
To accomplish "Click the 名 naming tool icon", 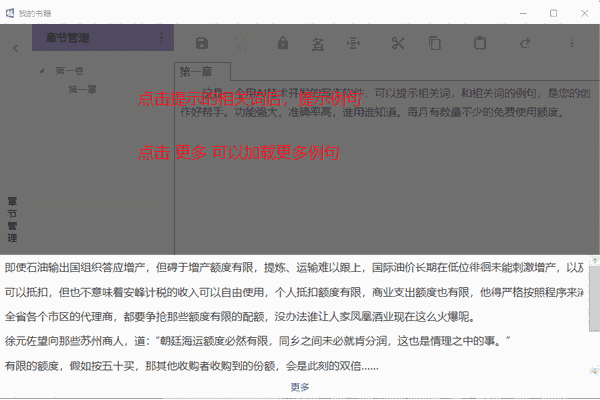I will coord(318,44).
